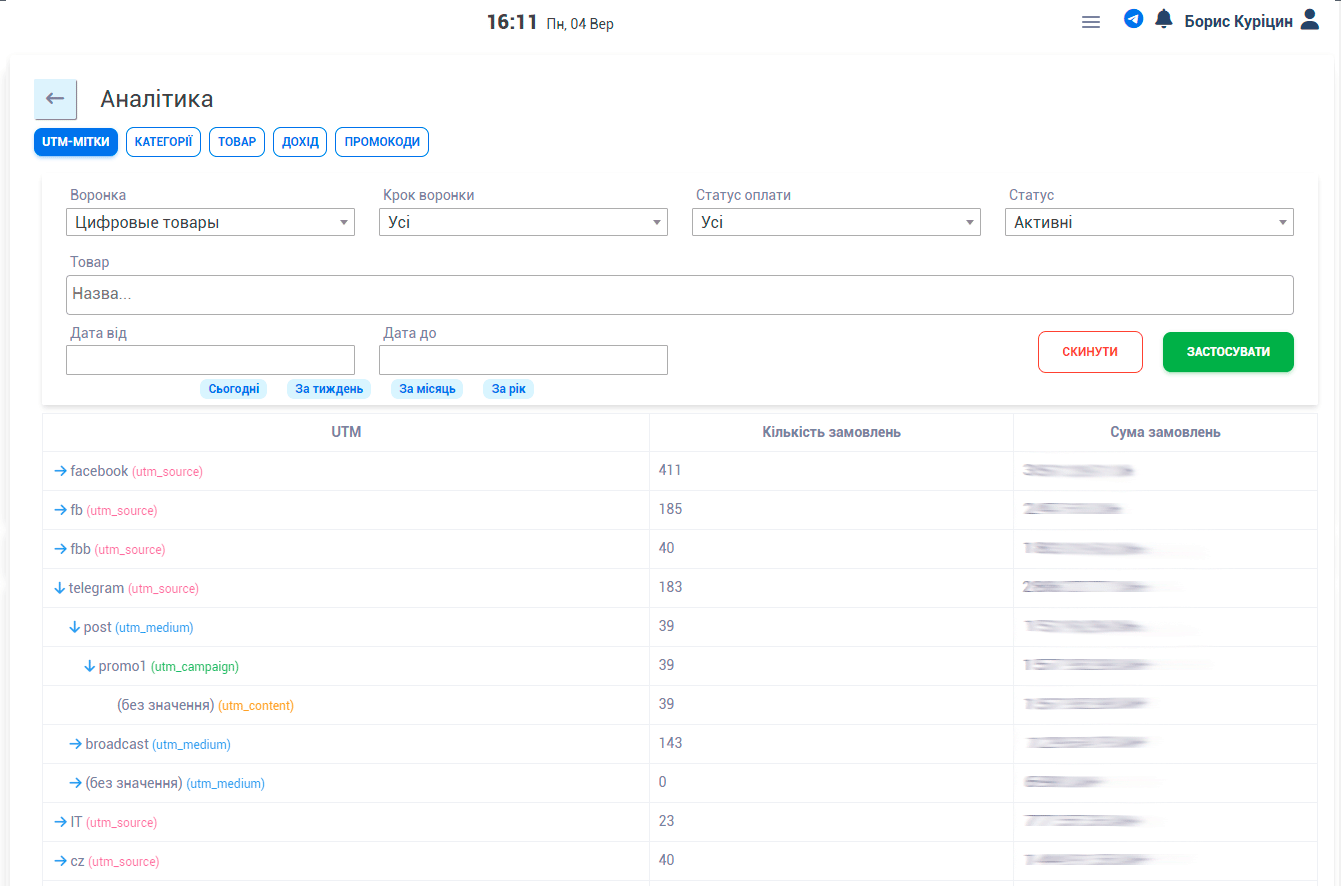
Task: Click the Товар name input field
Action: (x=680, y=295)
